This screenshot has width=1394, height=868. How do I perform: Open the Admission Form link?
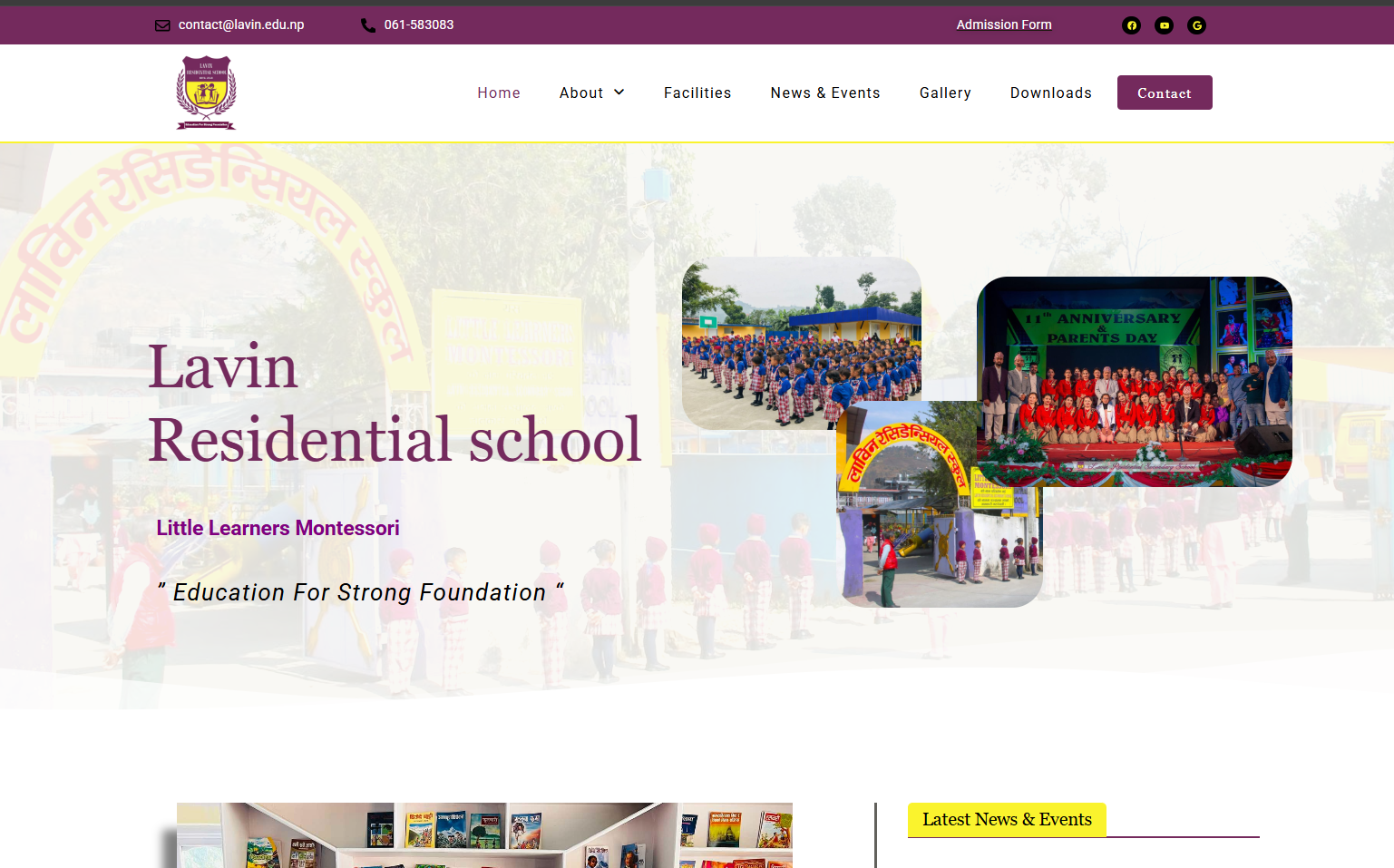1003,24
